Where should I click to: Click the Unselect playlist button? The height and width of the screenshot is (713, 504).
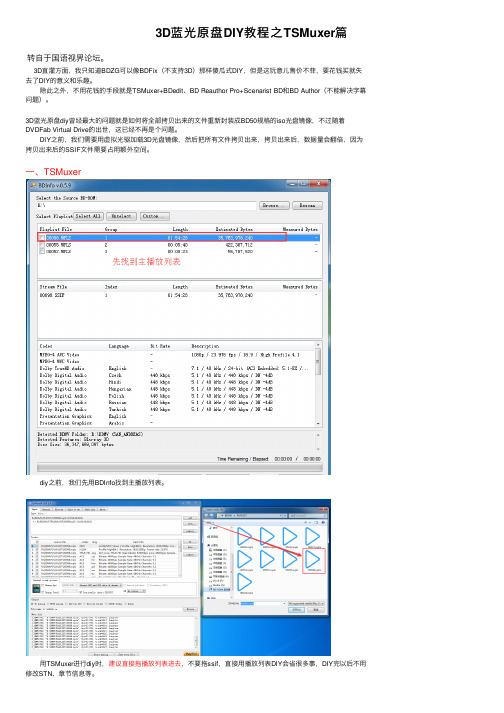[121, 216]
